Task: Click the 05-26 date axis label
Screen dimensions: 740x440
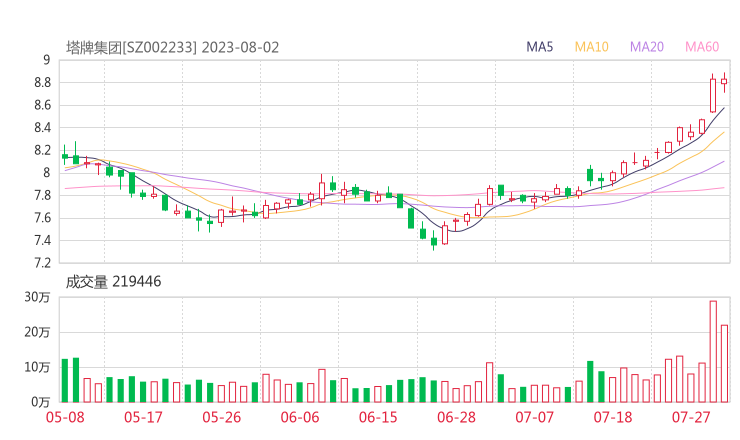Action: point(222,417)
